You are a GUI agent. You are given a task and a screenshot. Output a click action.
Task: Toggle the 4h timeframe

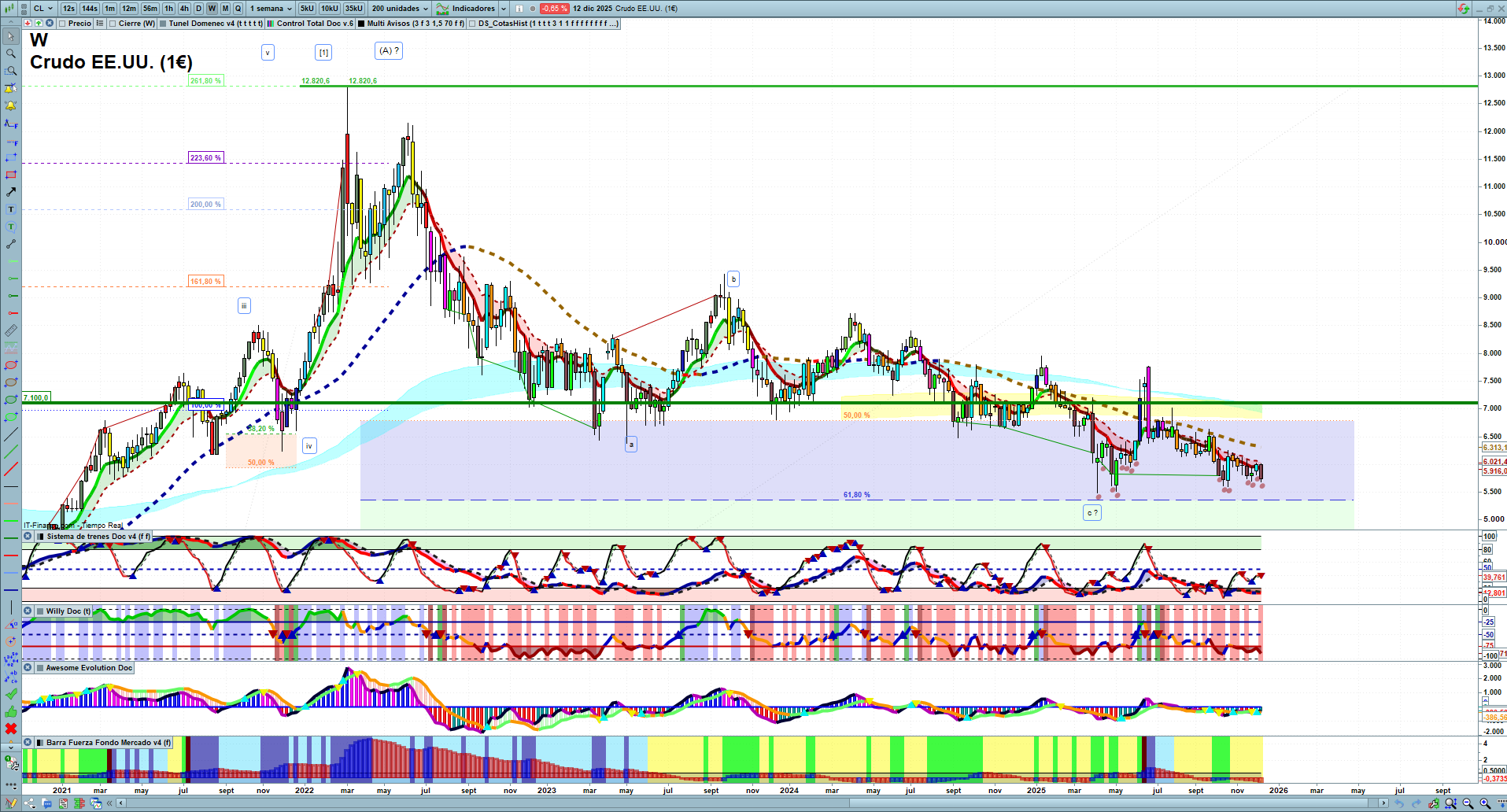[x=184, y=9]
